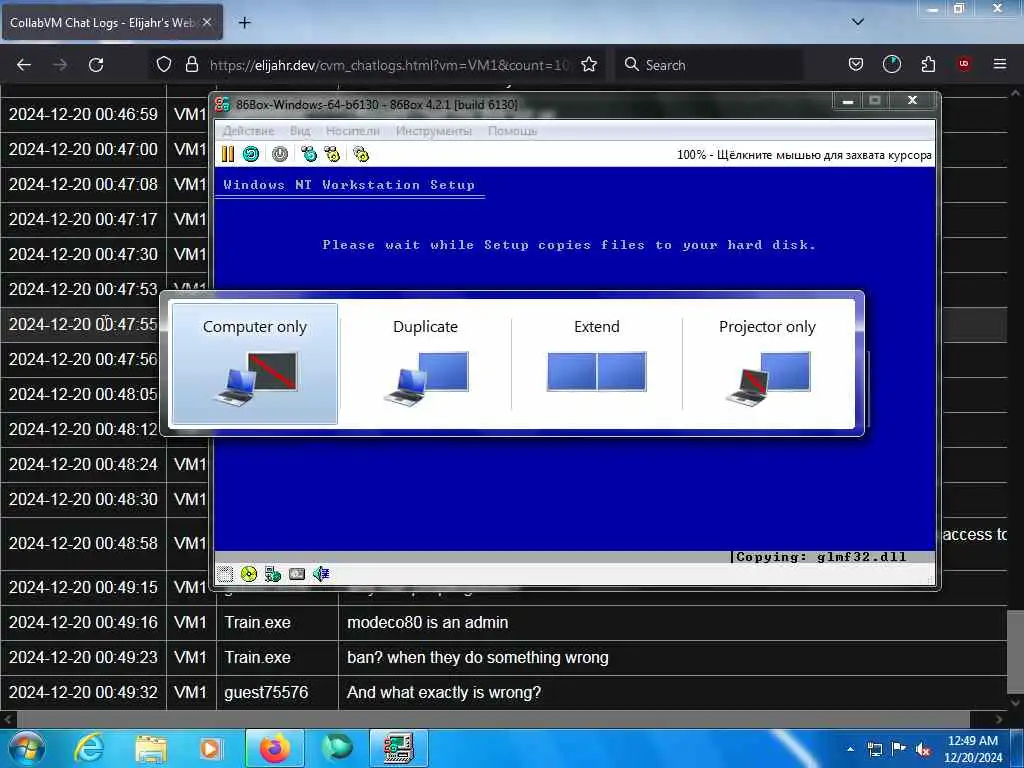Open the Помощь menu in 86Box
Image resolution: width=1024 pixels, height=768 pixels.
[513, 131]
